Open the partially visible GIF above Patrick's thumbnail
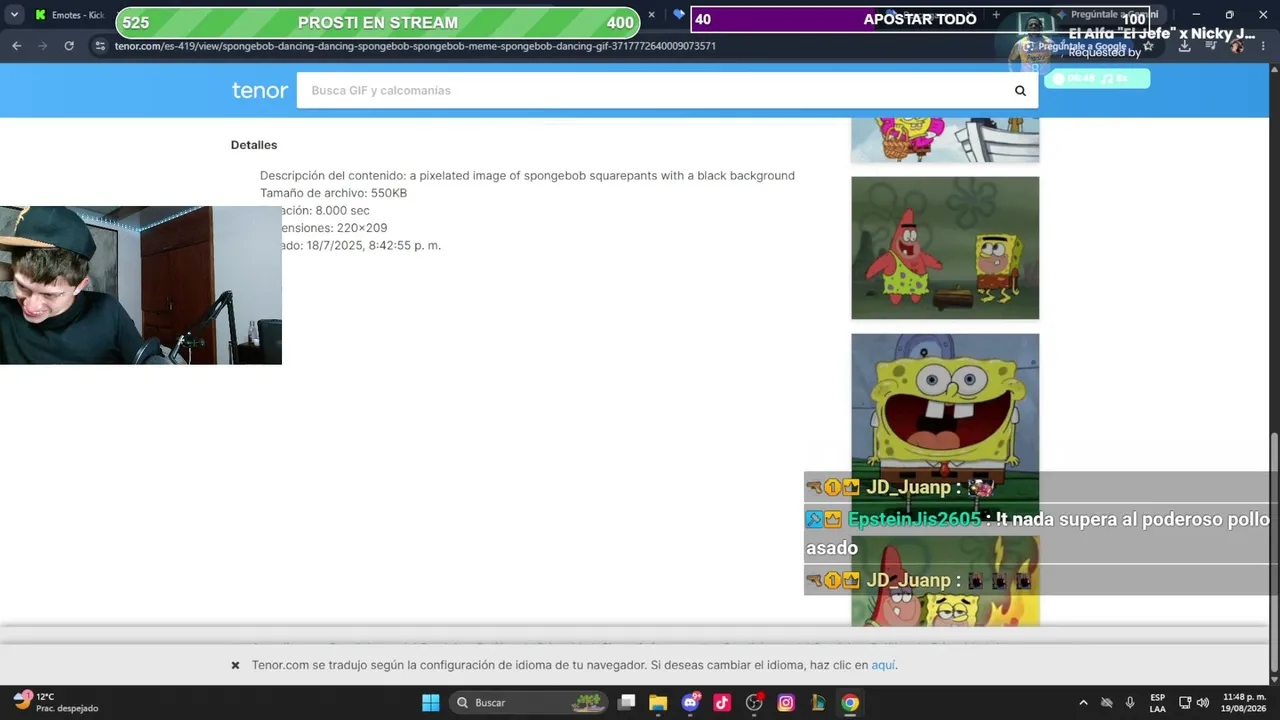The width and height of the screenshot is (1280, 720). pos(945,140)
